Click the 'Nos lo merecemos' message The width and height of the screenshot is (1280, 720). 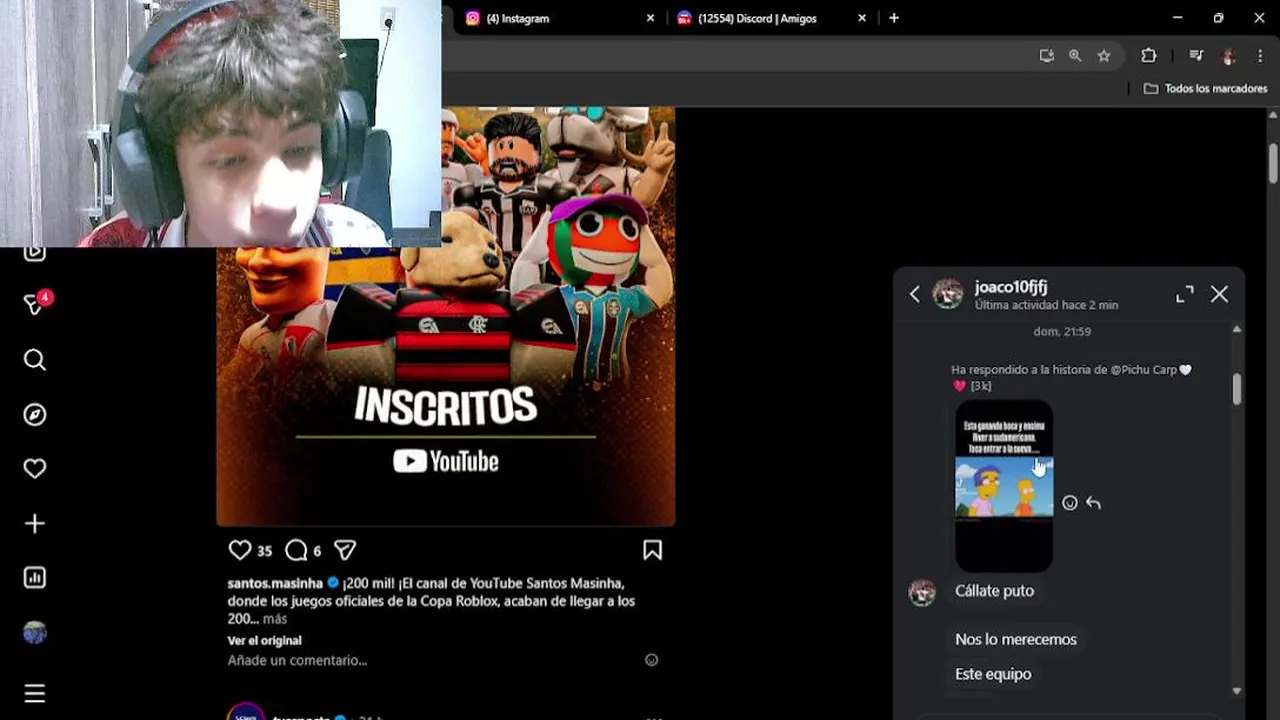(x=1016, y=639)
